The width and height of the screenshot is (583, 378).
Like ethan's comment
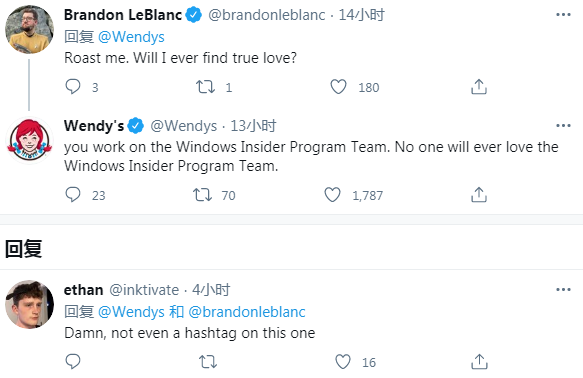(343, 362)
